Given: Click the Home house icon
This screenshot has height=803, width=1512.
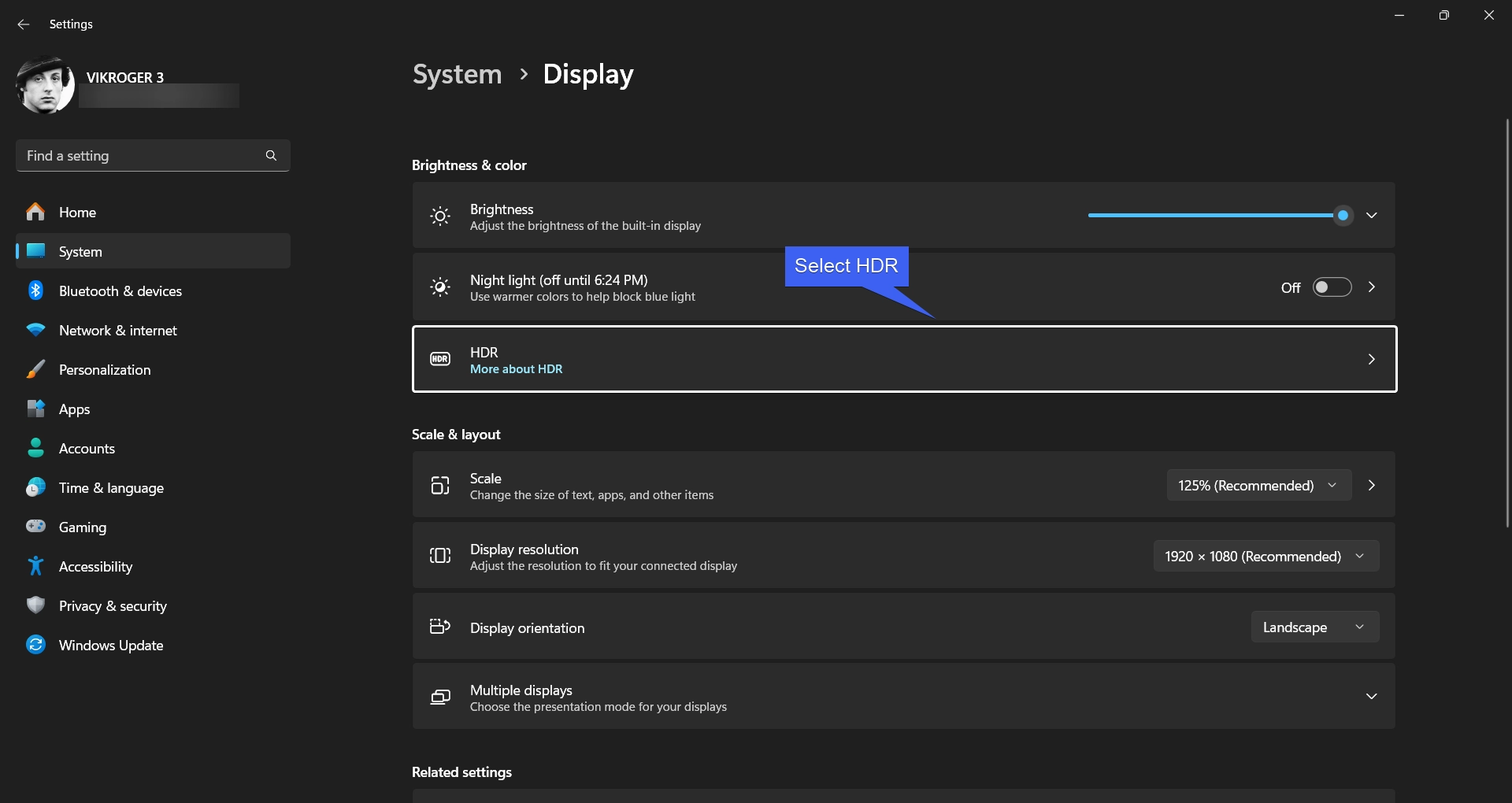Looking at the screenshot, I should pos(35,212).
